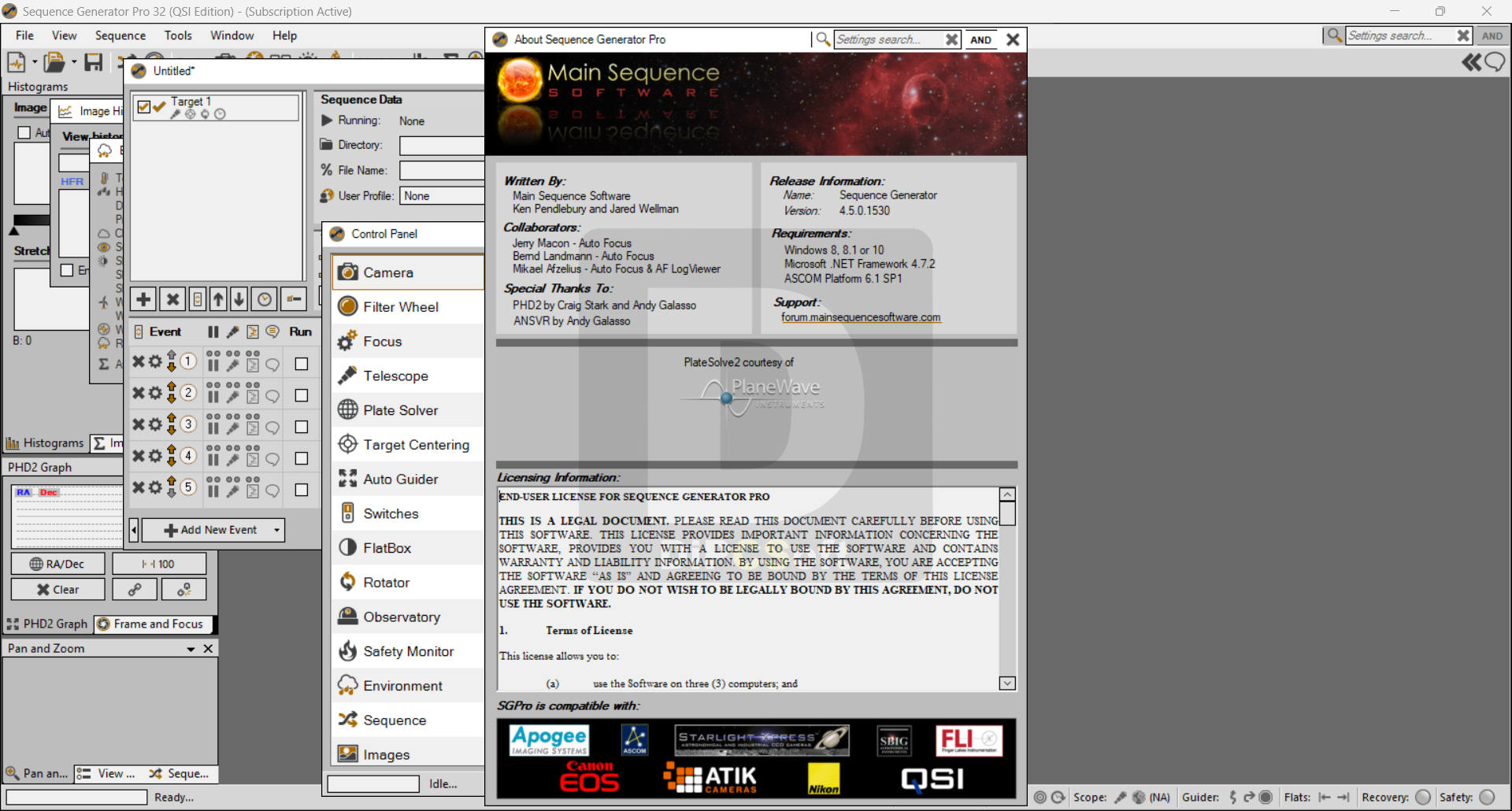The image size is (1512, 811).
Task: Click the Recovery status indicator
Action: (1423, 797)
